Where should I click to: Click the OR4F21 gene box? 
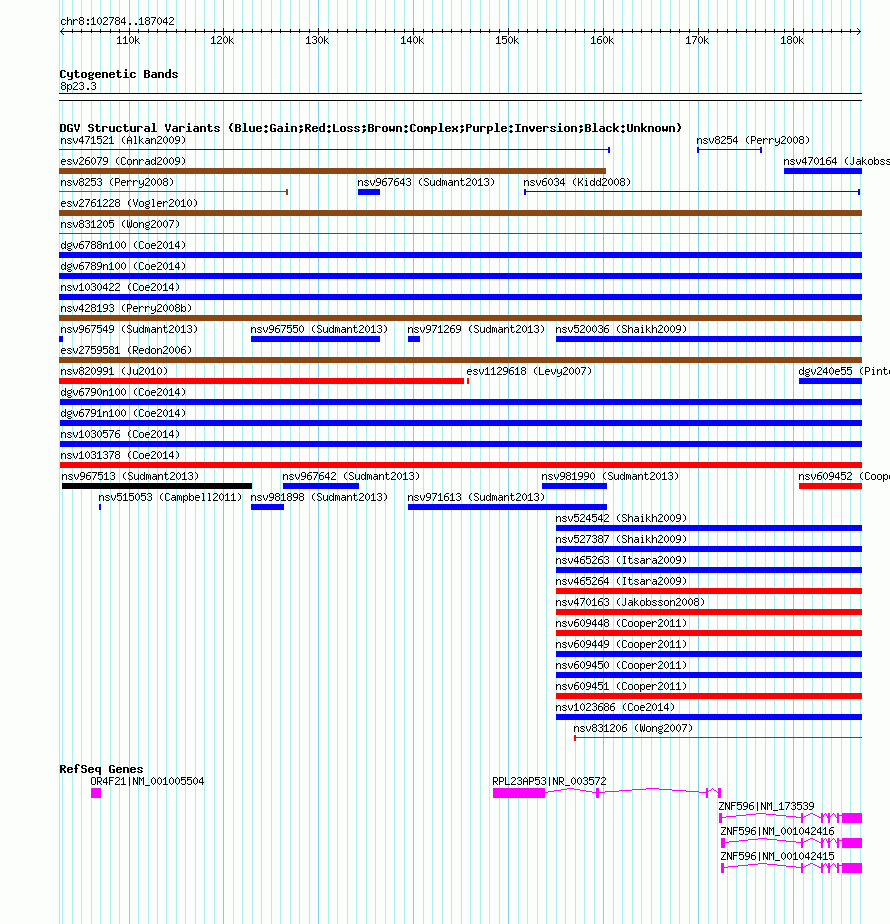96,793
